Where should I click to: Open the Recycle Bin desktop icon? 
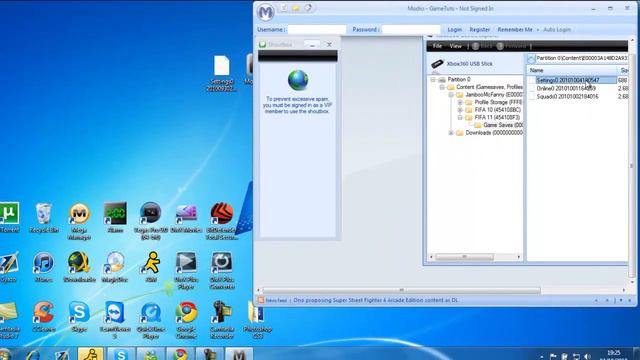44,218
